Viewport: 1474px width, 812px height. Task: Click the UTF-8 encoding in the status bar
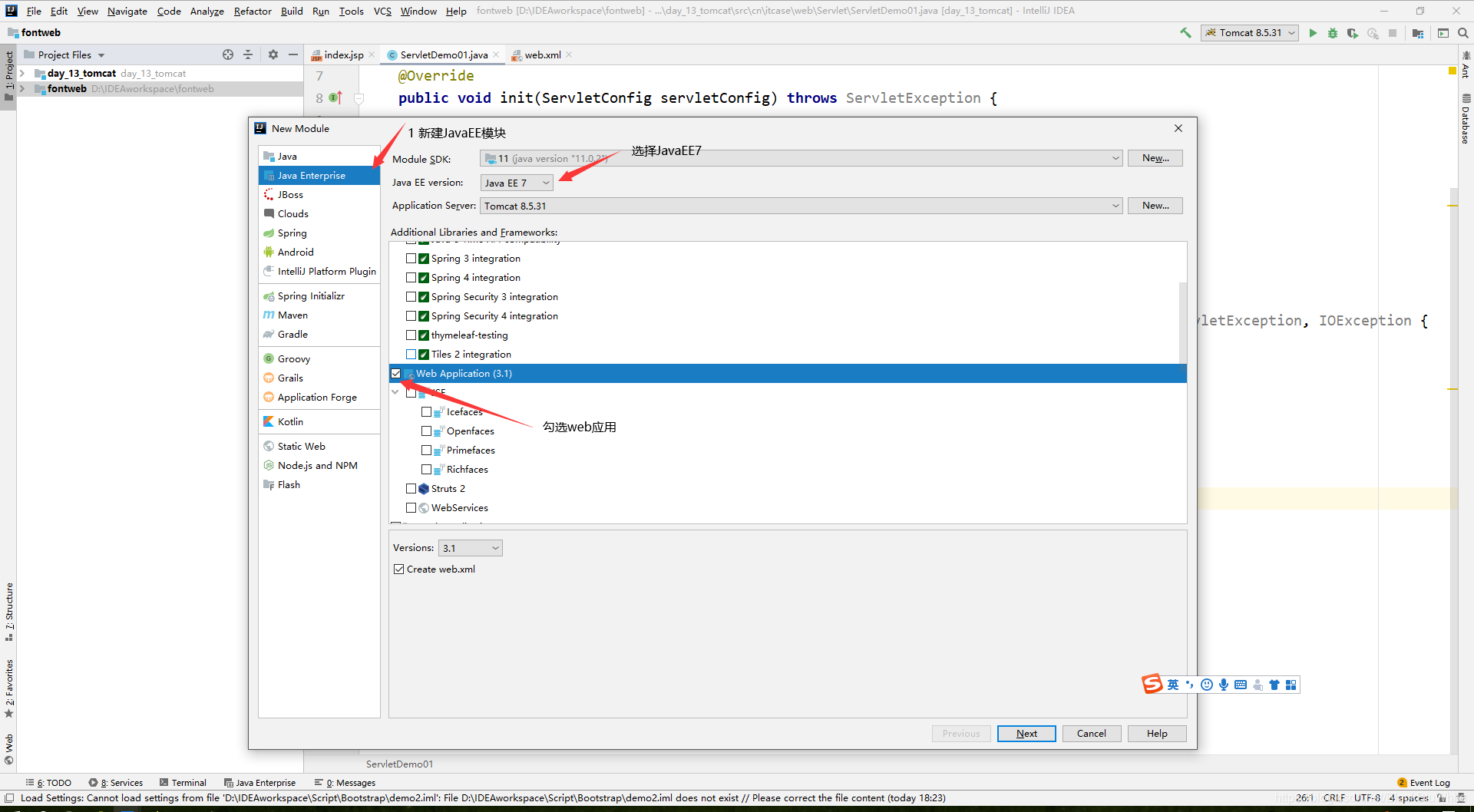(x=1367, y=798)
